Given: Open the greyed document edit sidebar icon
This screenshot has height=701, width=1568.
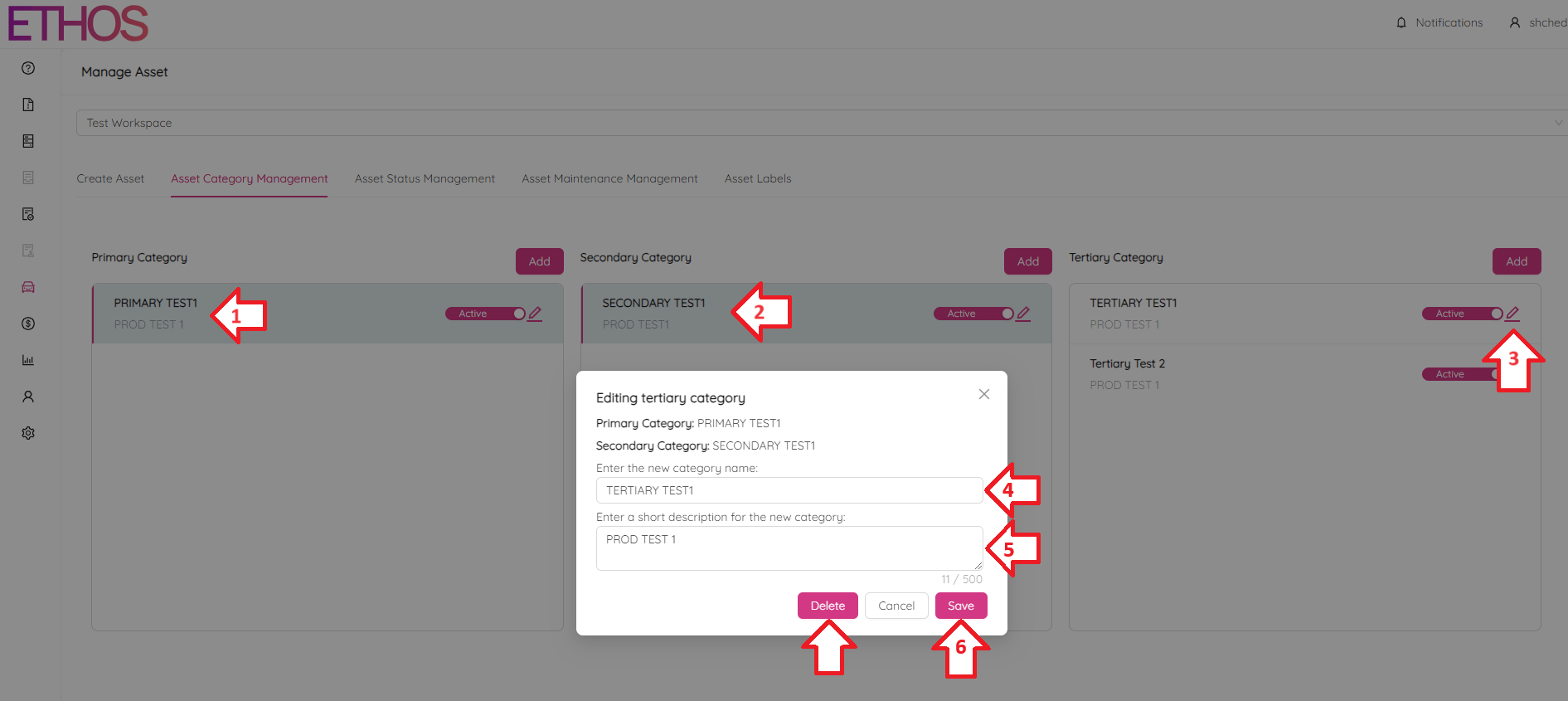Looking at the screenshot, I should (28, 251).
